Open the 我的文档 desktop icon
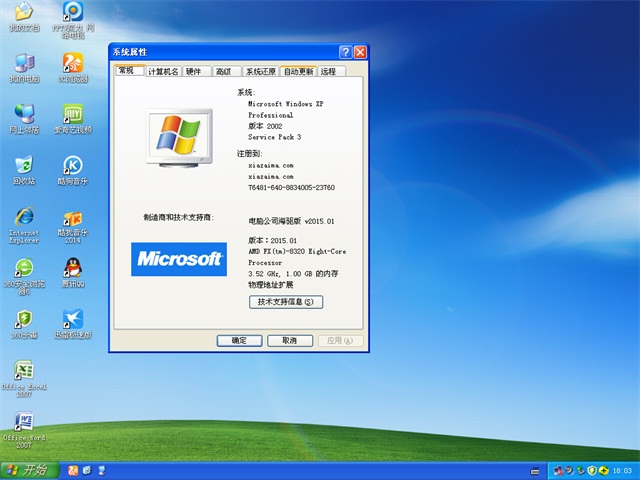Viewport: 640px width, 480px height. [23, 13]
